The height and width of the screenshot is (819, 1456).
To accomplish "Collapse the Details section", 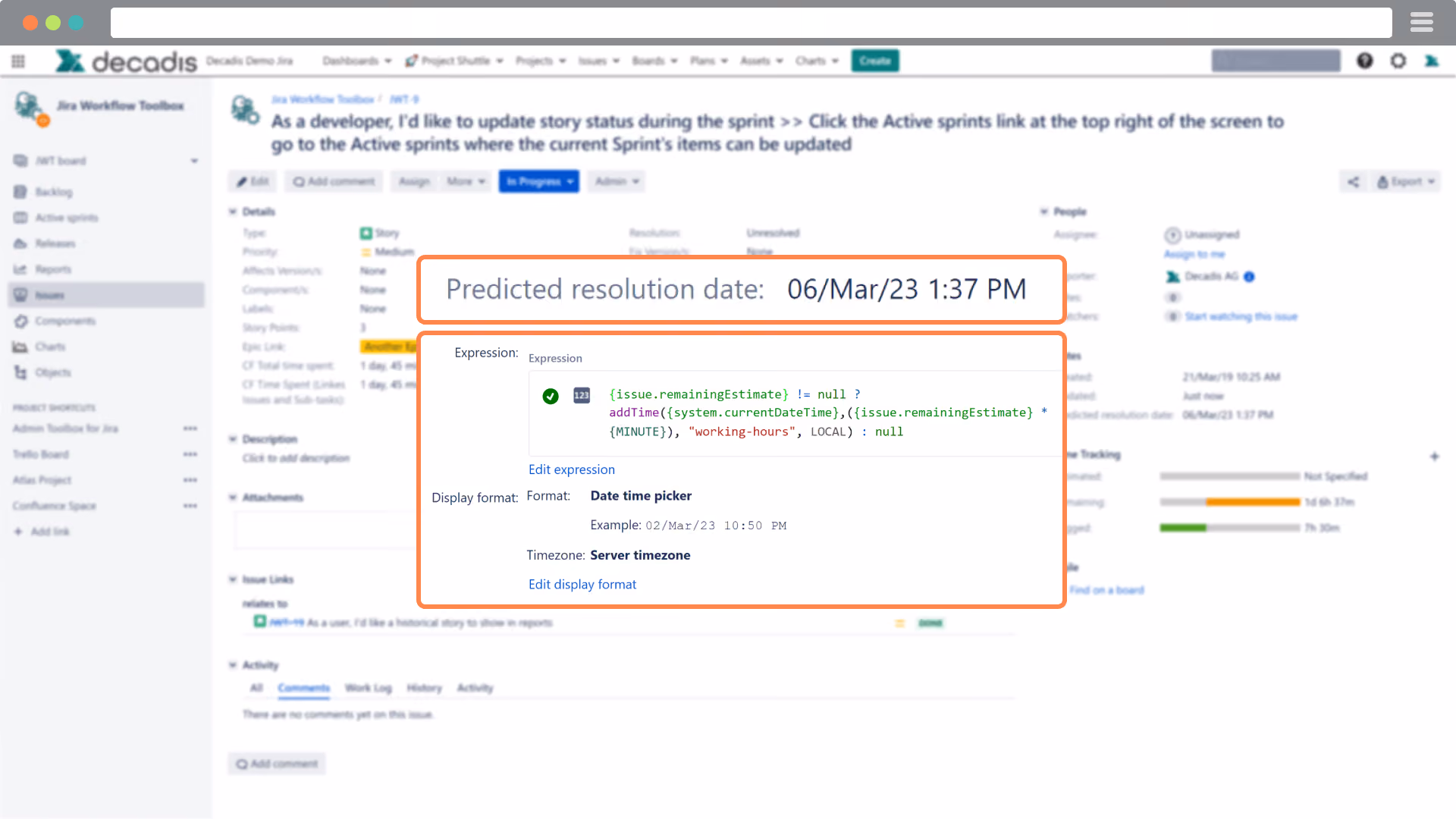I will point(233,212).
